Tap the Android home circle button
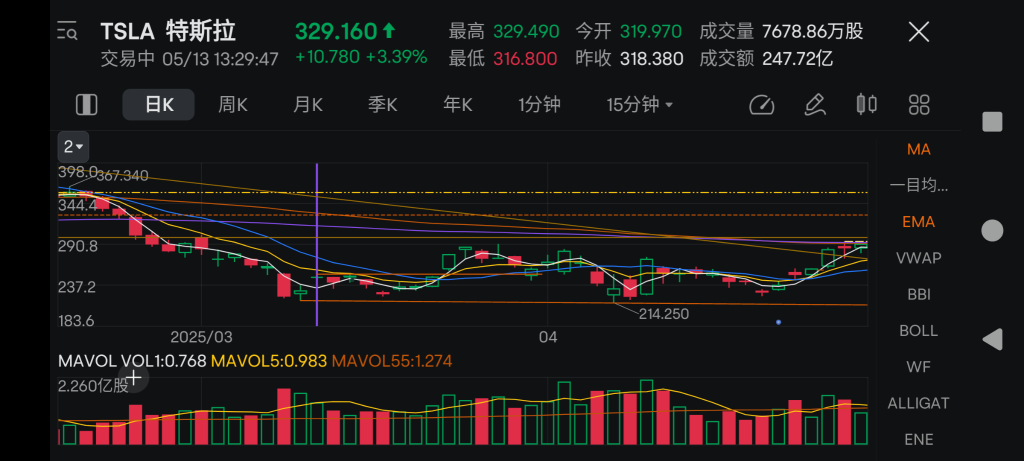The height and width of the screenshot is (461, 1024). coord(993,230)
